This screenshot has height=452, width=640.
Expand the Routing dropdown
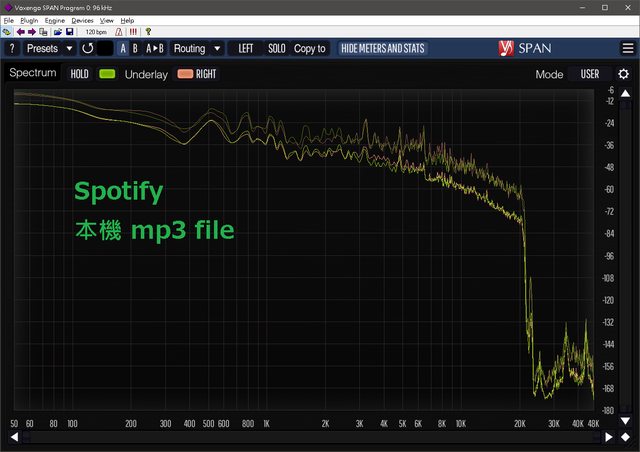[196, 48]
